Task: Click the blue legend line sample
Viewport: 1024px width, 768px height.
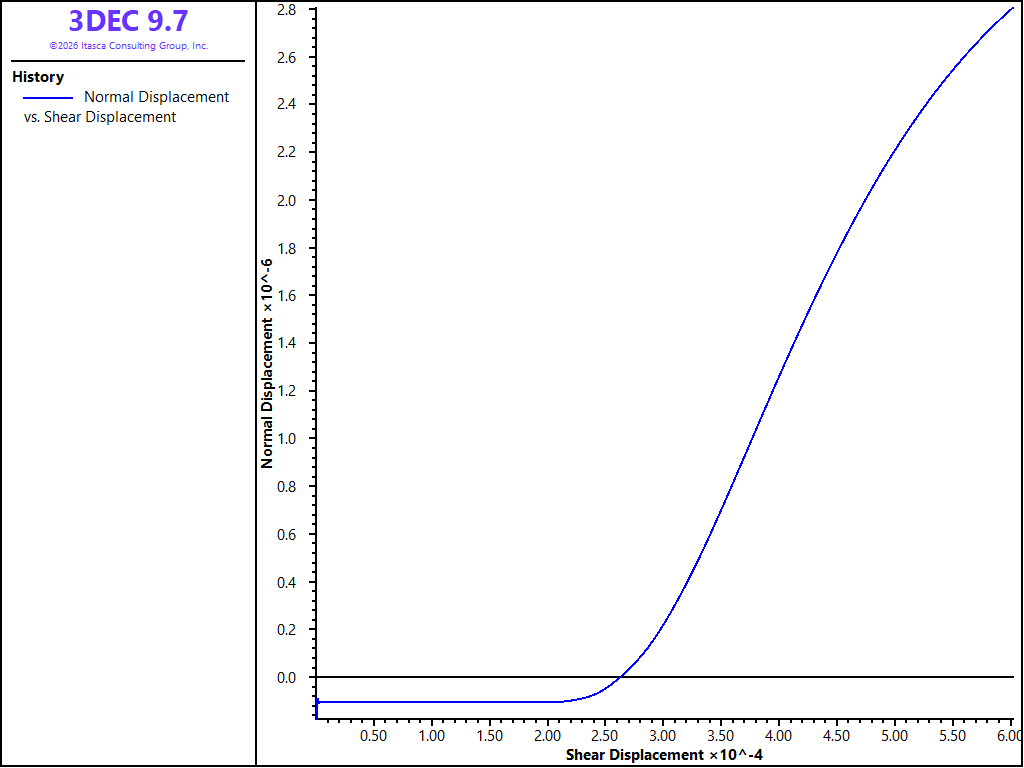Action: point(48,98)
